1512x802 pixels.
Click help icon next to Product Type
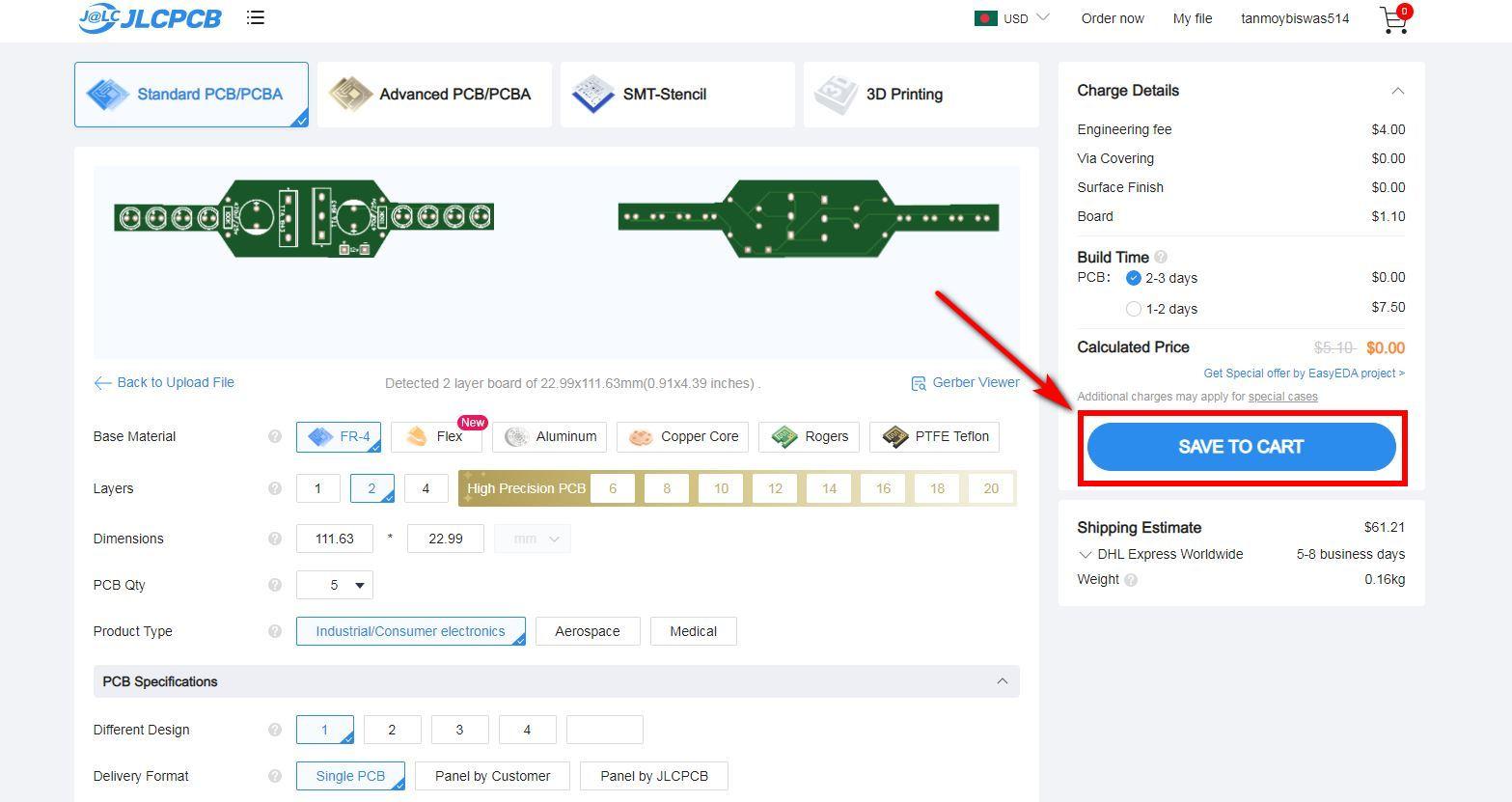274,631
